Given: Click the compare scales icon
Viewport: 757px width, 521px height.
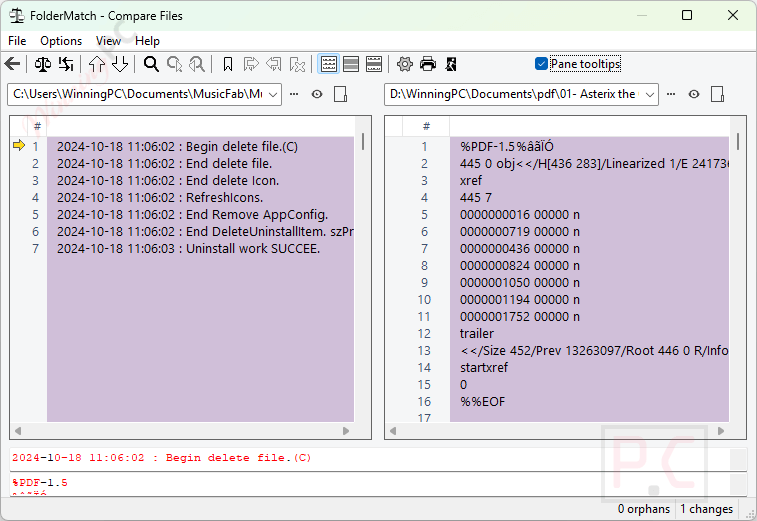Looking at the screenshot, I should [42, 64].
